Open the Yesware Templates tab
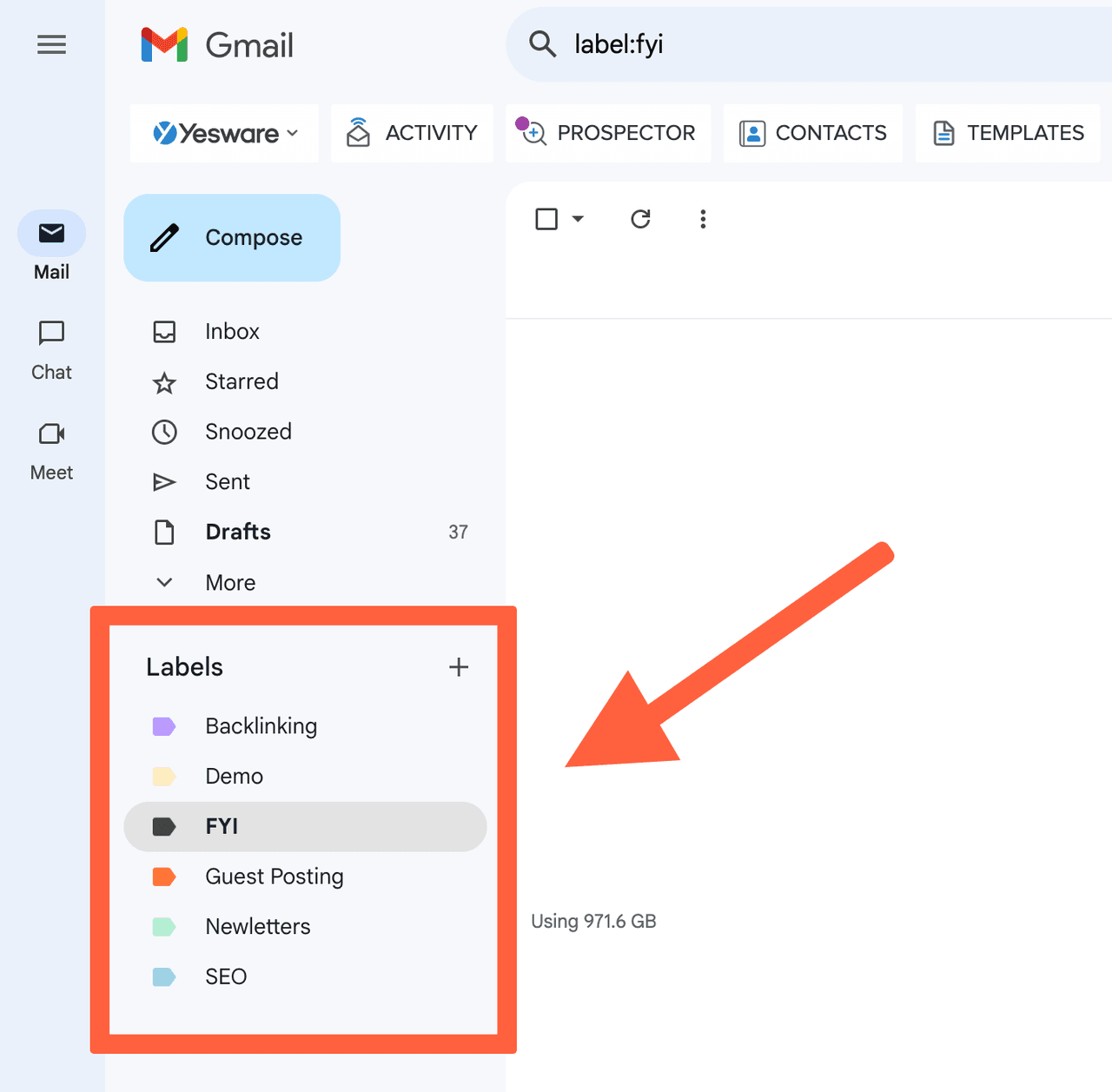Image resolution: width=1112 pixels, height=1092 pixels. (x=1008, y=133)
